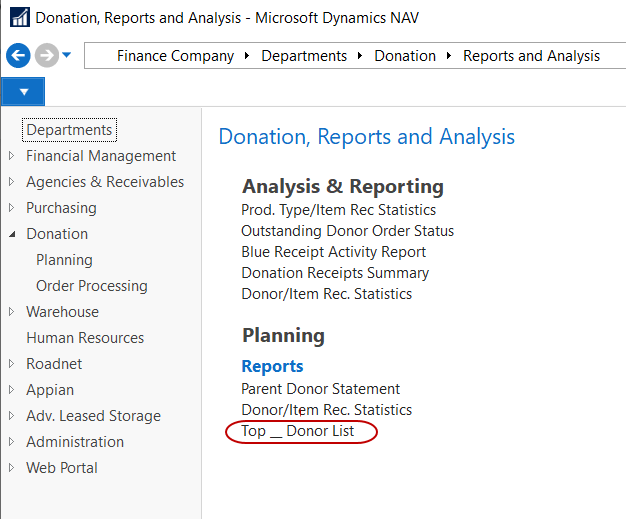This screenshot has width=626, height=519.
Task: Open Outstanding Donor Order Status
Action: click(x=347, y=231)
